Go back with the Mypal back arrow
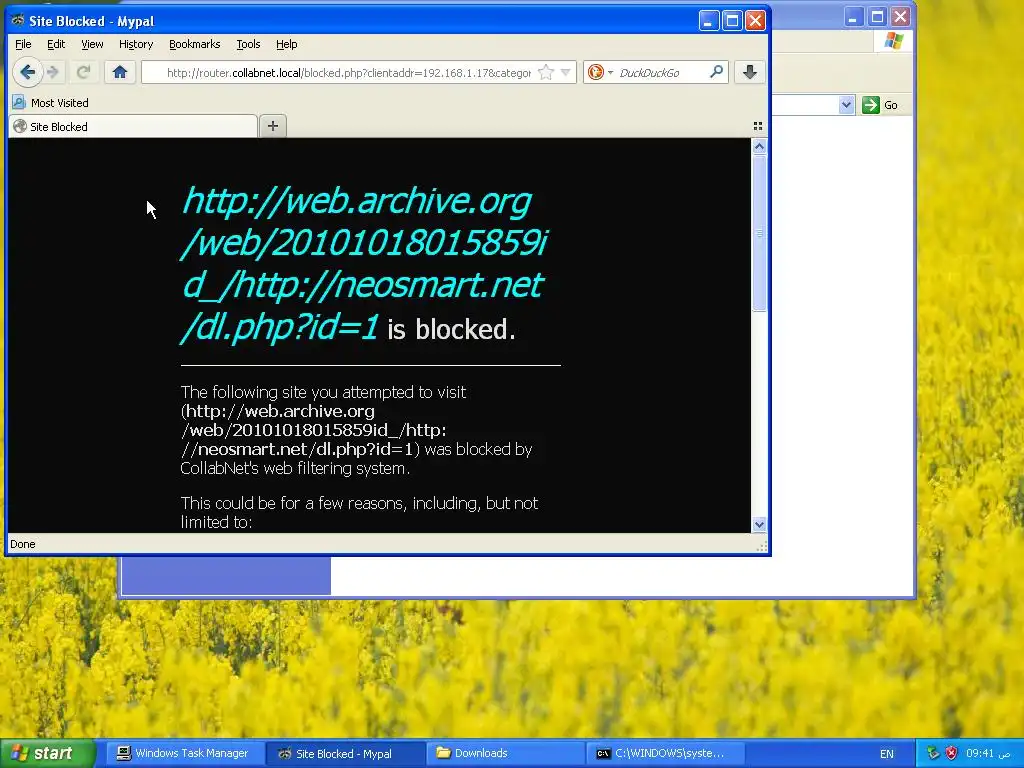Screen dimensions: 1024x768 27,72
